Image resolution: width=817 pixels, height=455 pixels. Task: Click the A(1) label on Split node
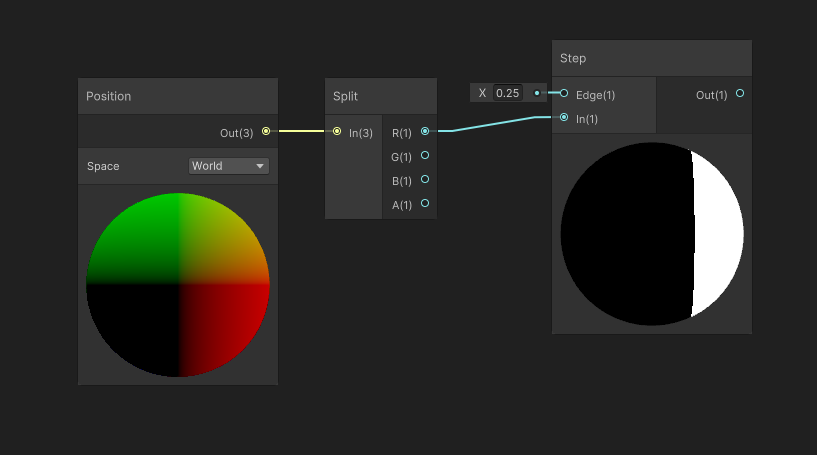click(x=402, y=205)
